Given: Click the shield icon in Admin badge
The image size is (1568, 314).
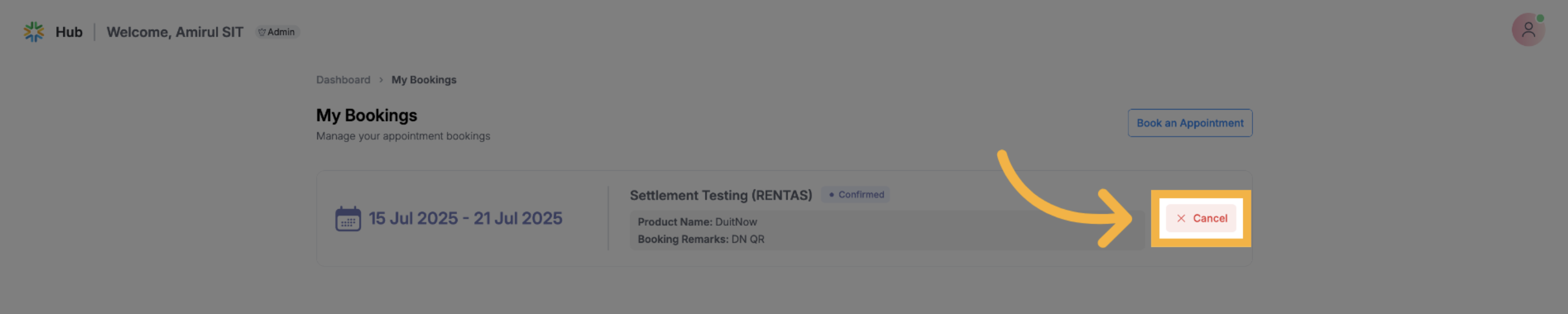Looking at the screenshot, I should pos(262,32).
